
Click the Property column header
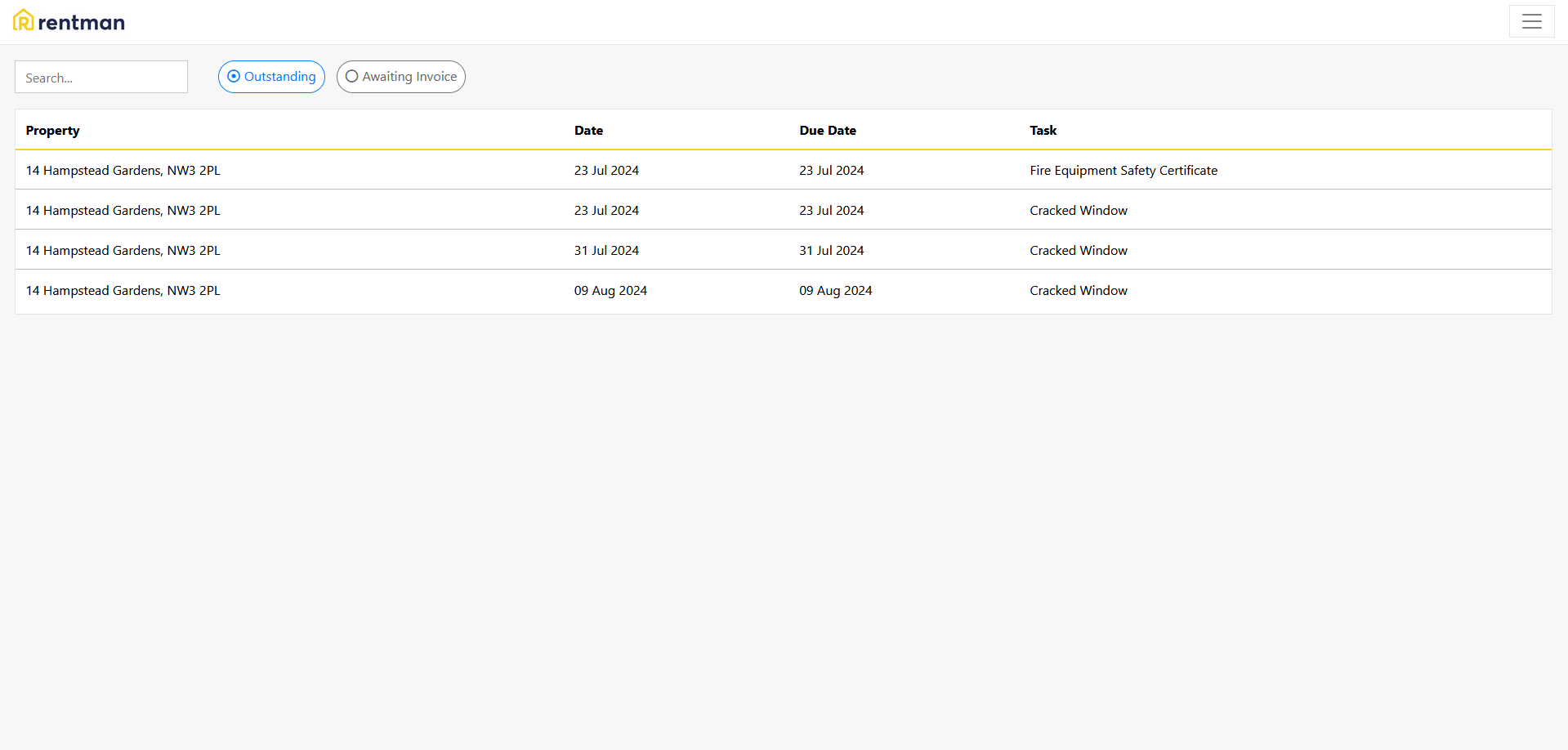point(52,131)
